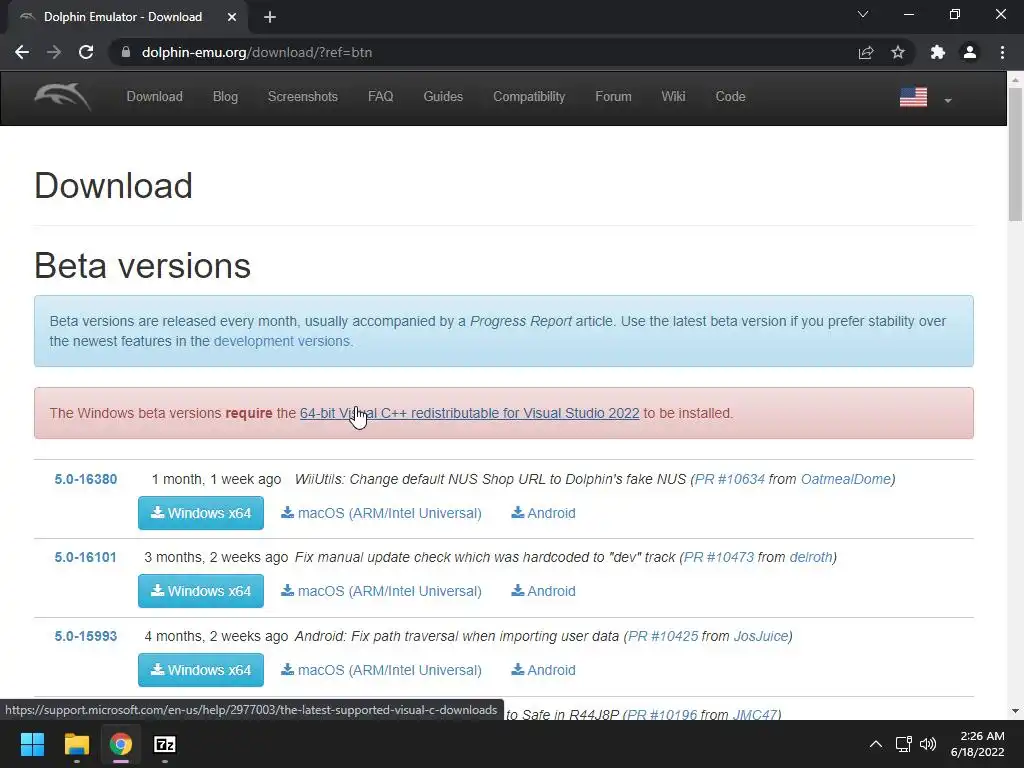Screen dimensions: 1024x768
Task: Click Chrome icon in taskbar
Action: 121,744
